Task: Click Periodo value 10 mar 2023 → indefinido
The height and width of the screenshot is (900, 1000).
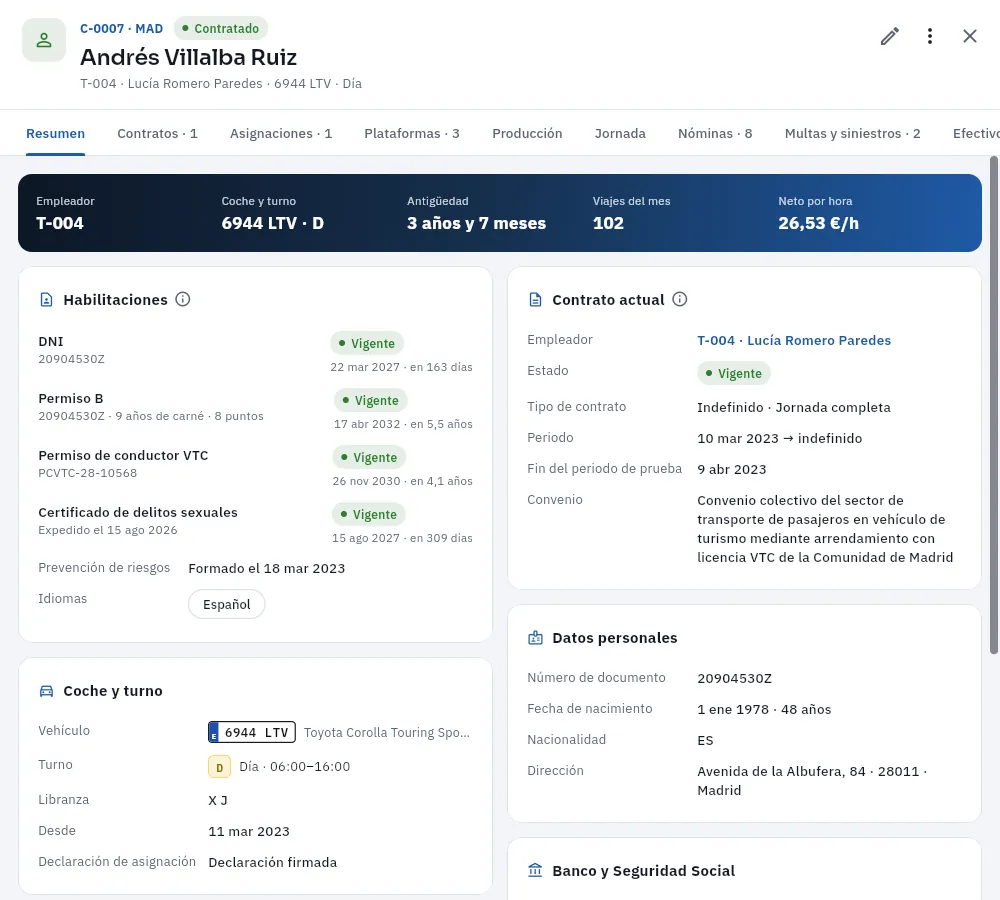Action: pos(779,438)
